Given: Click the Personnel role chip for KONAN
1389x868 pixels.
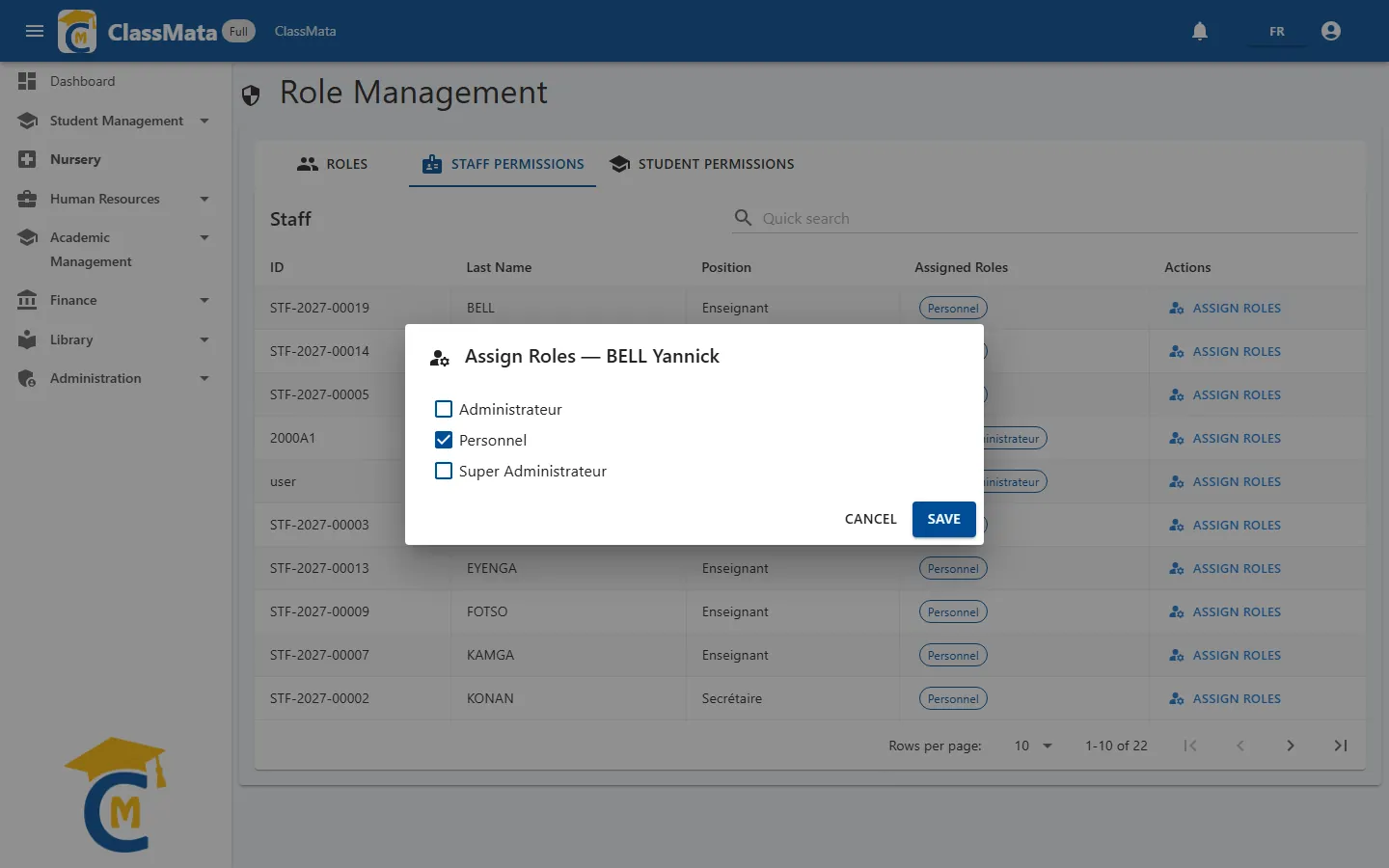Looking at the screenshot, I should tap(953, 698).
